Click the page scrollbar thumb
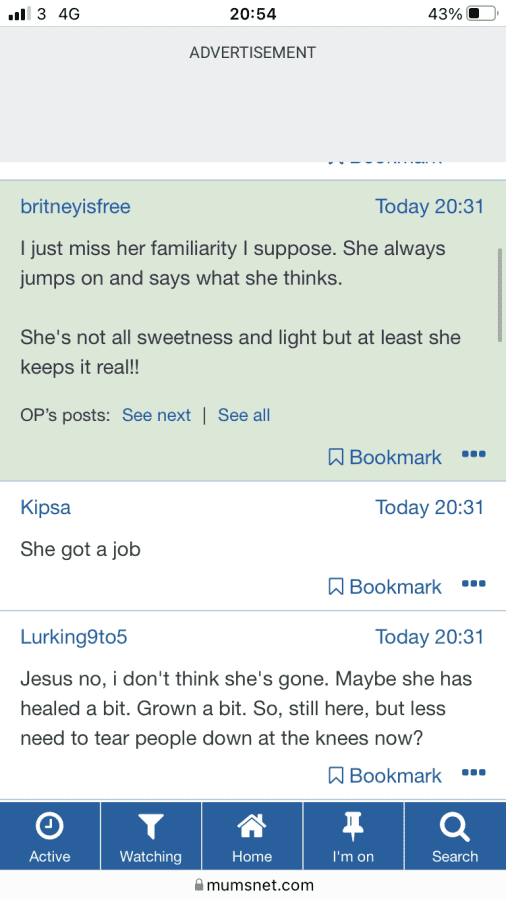The width and height of the screenshot is (506, 900). pos(500,296)
